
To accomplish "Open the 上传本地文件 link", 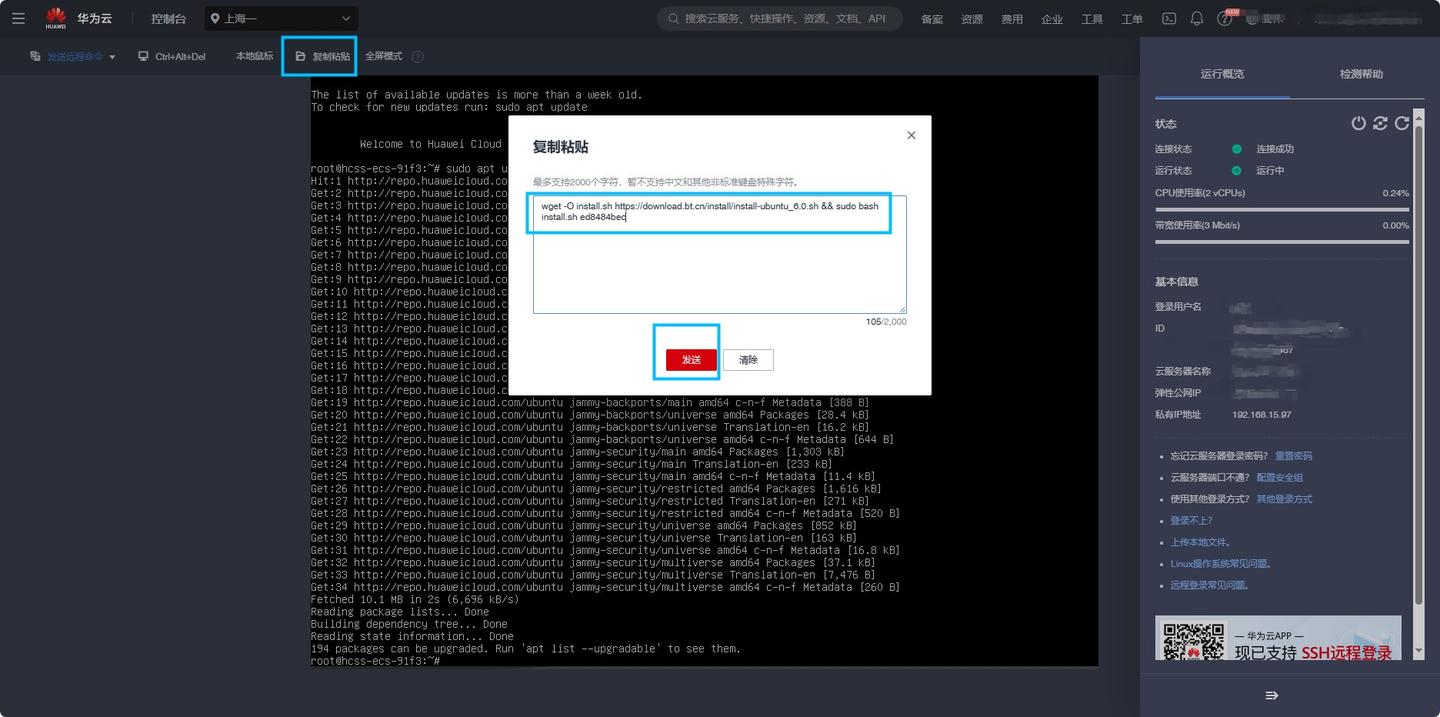I will point(1200,542).
